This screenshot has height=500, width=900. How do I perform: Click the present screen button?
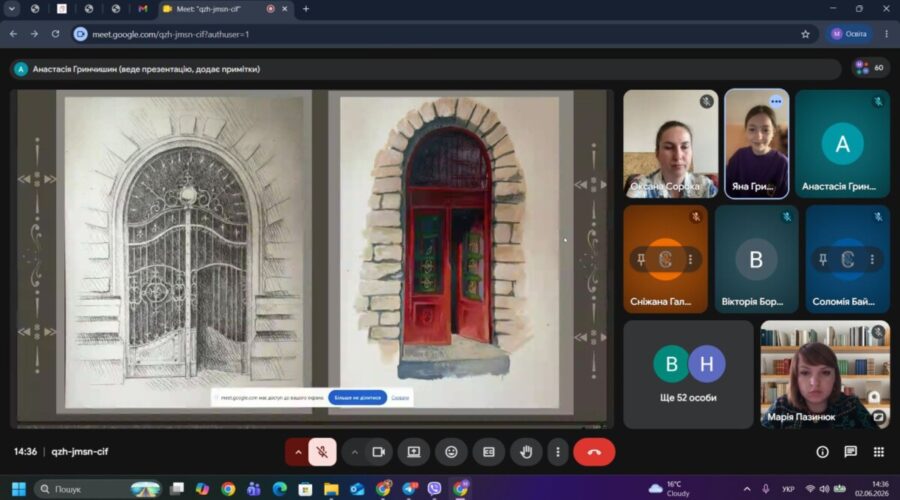(x=414, y=452)
